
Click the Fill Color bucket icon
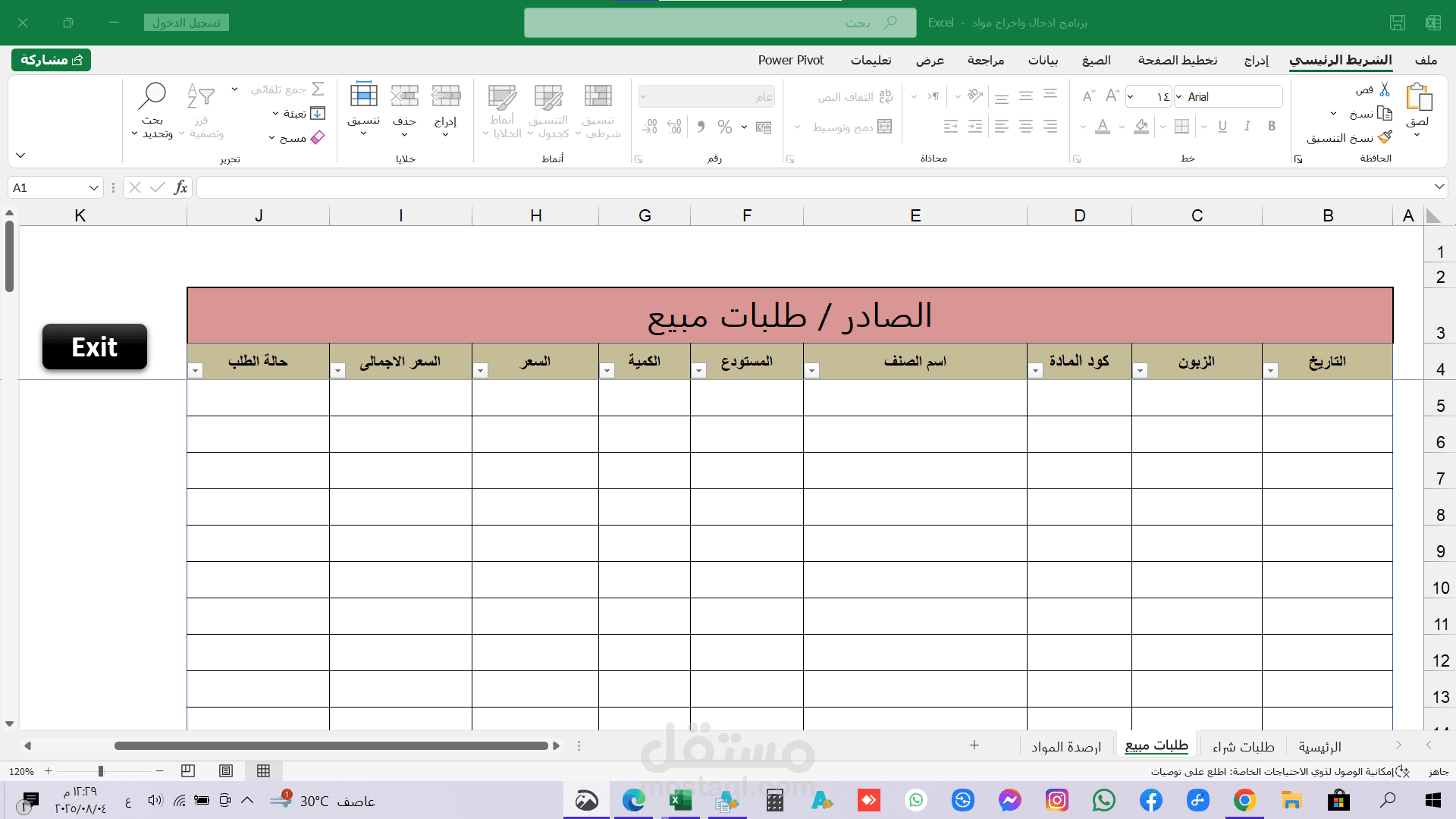pyautogui.click(x=1141, y=127)
